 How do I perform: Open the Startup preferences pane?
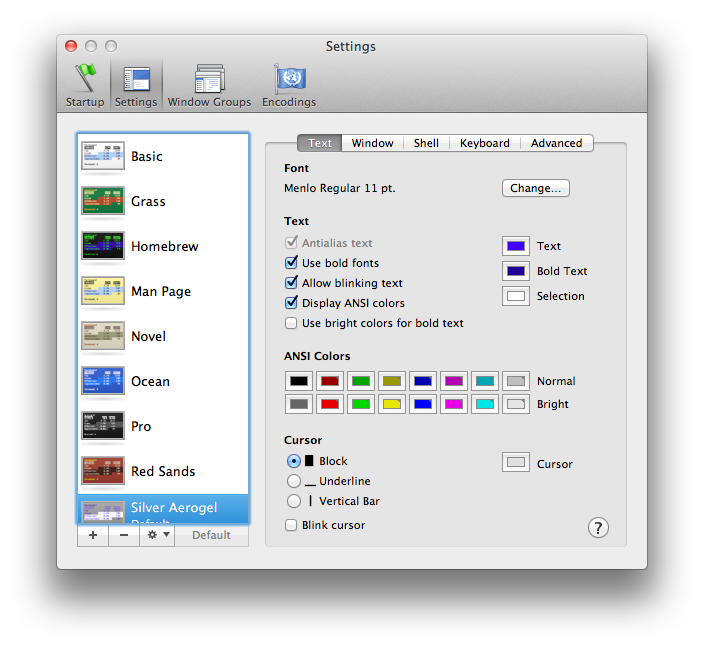[x=85, y=85]
